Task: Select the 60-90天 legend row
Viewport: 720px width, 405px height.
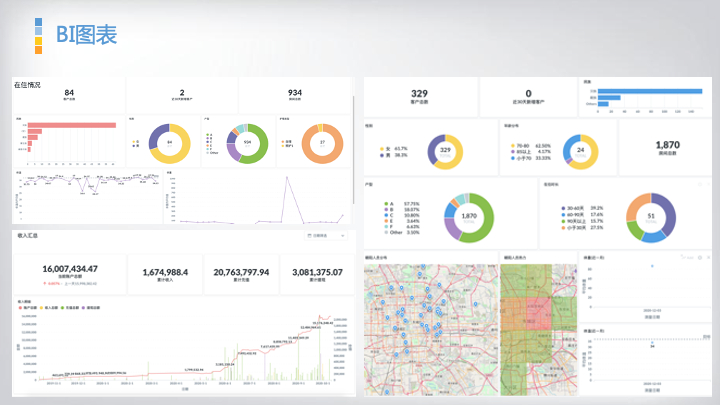Action: [x=582, y=214]
